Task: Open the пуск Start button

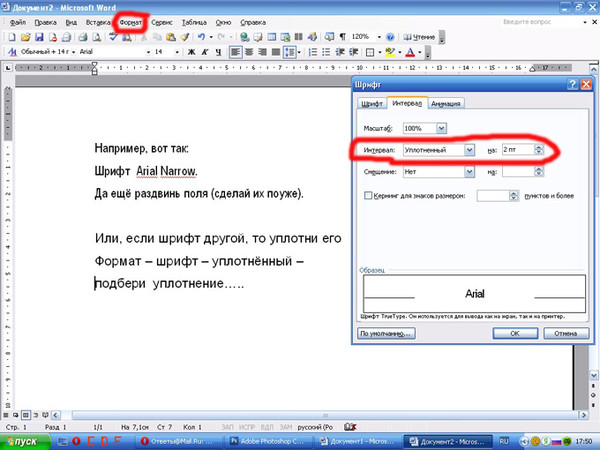Action: tap(25, 442)
